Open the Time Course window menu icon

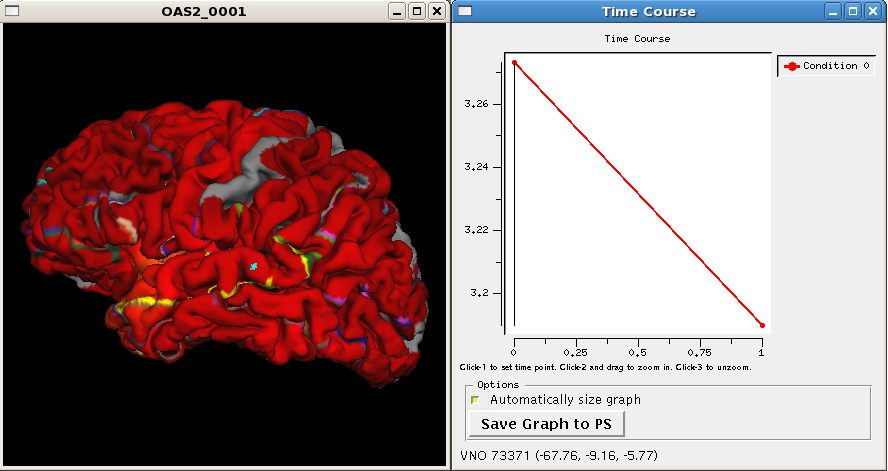(465, 11)
